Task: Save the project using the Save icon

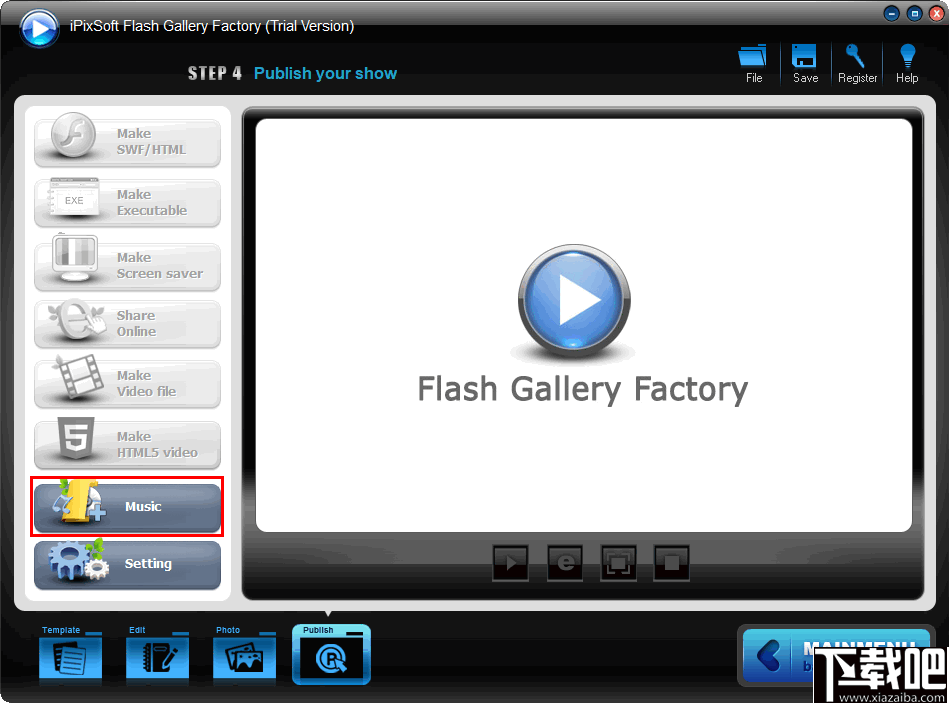Action: [804, 62]
